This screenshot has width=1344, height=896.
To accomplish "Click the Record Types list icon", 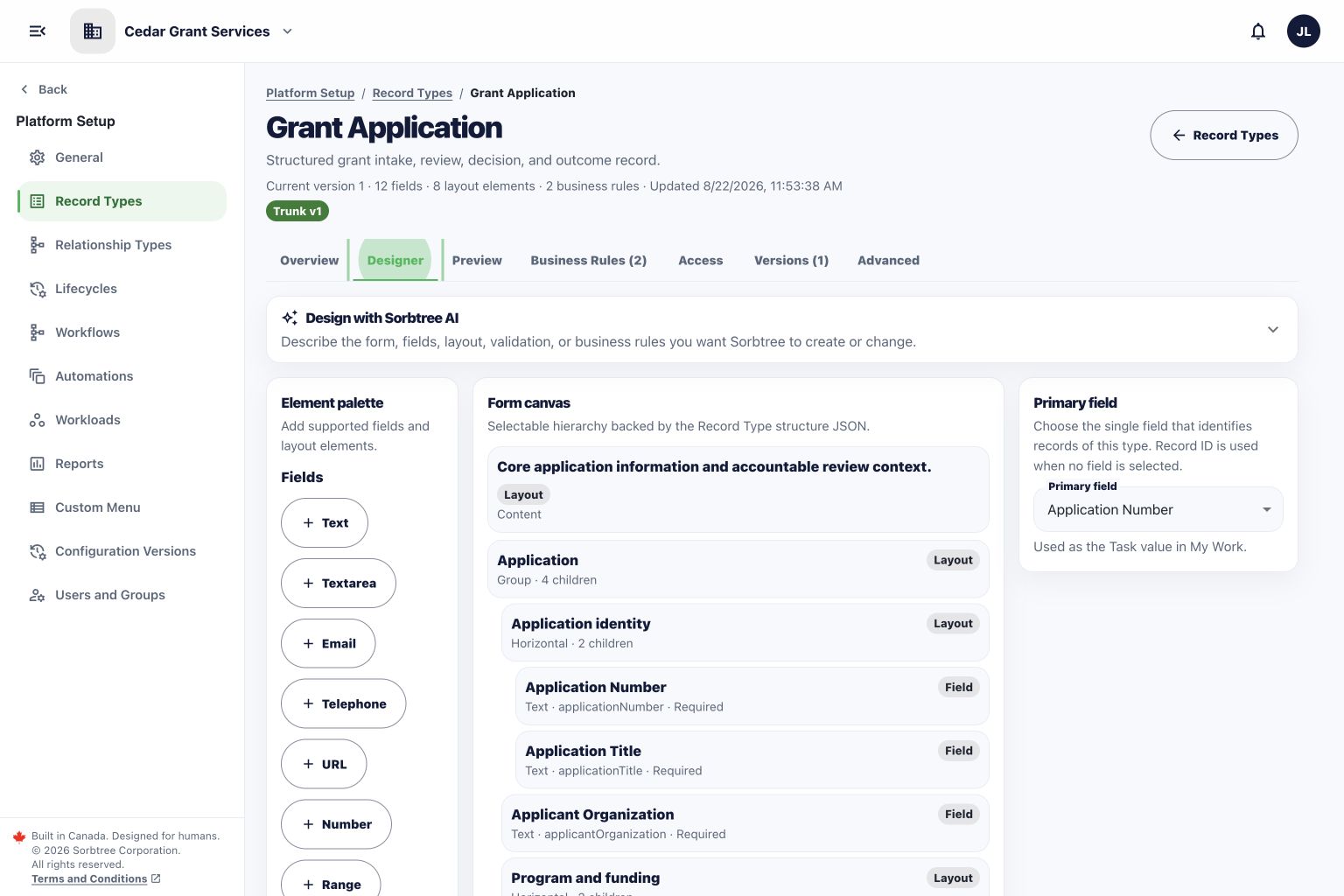I will [x=37, y=201].
